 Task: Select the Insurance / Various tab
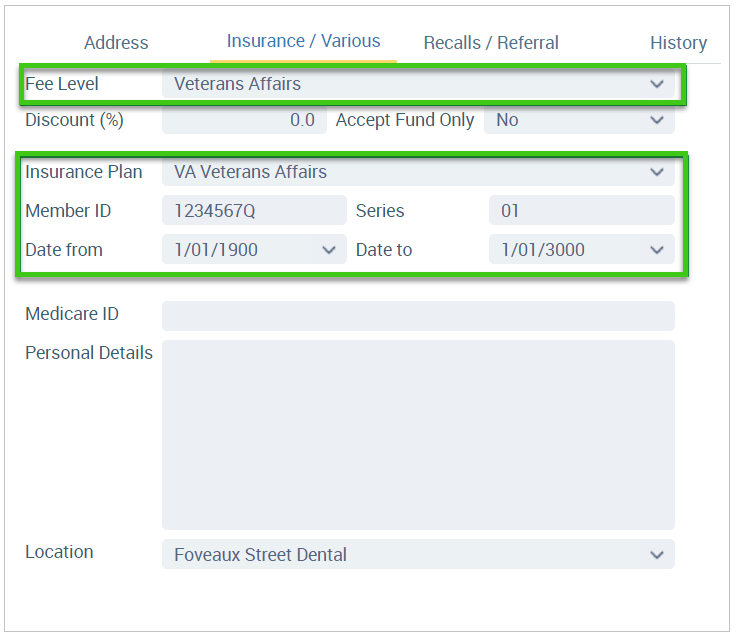[303, 41]
